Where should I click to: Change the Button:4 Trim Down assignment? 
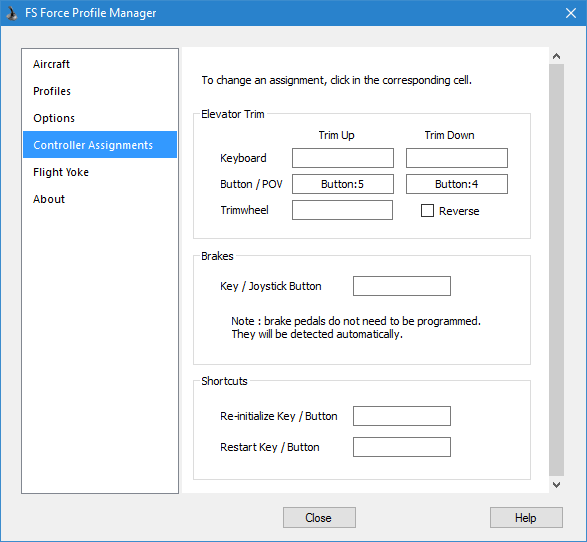pos(457,184)
